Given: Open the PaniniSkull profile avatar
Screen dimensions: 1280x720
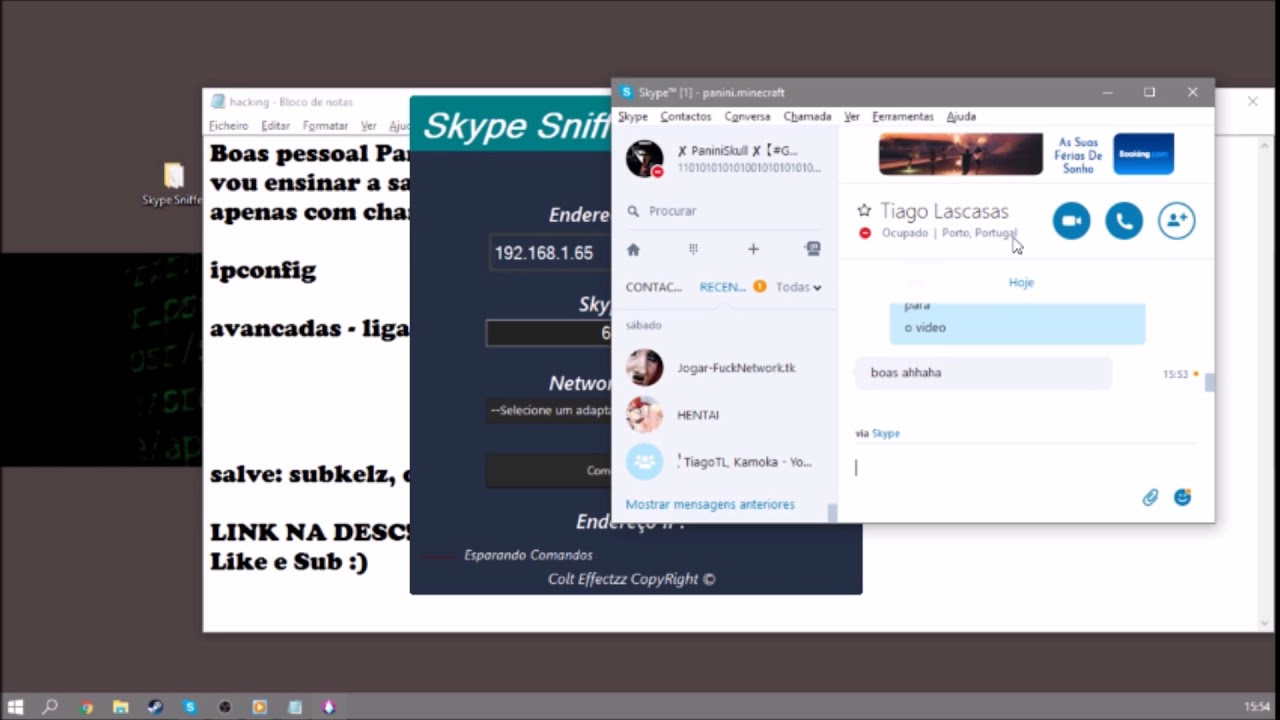Looking at the screenshot, I should pos(645,159).
